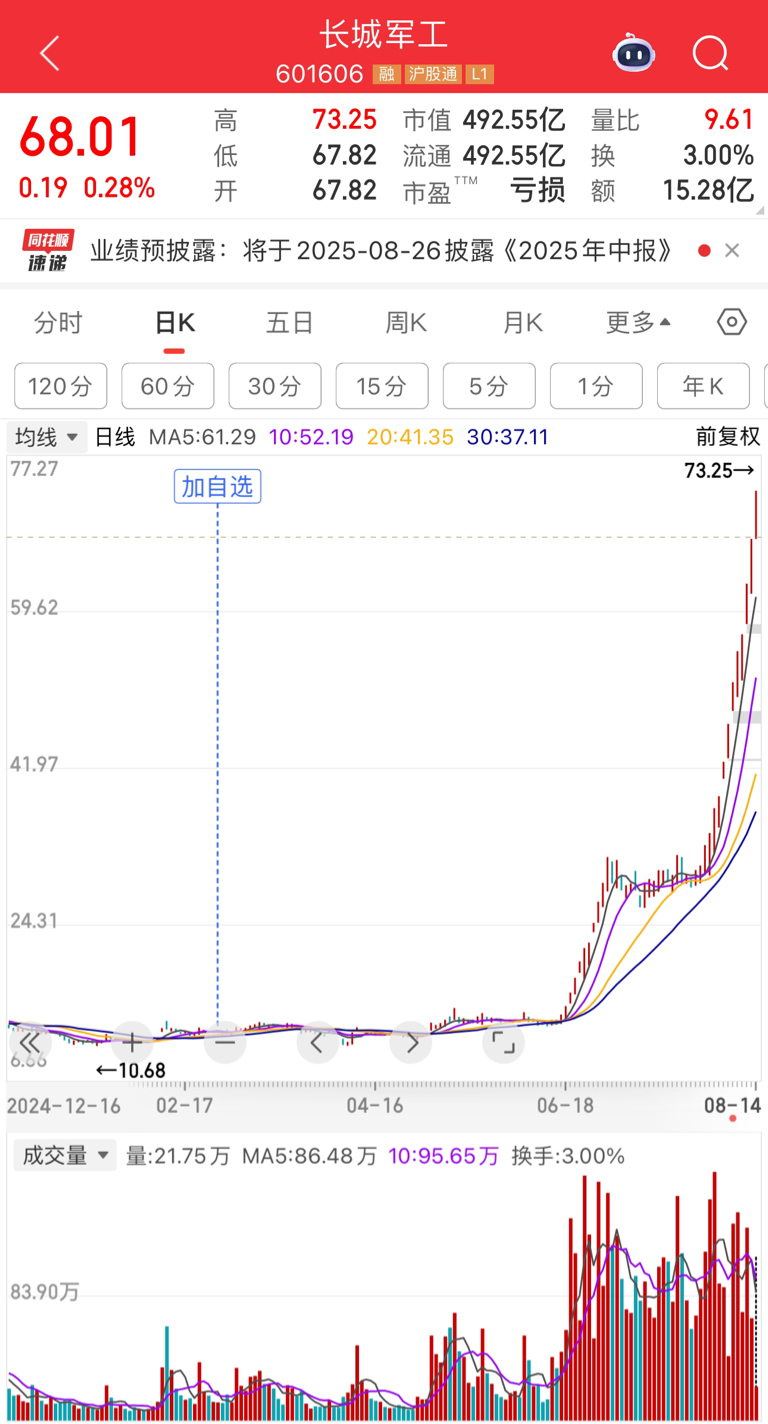Tap the 加自选 label
Viewport: 768px width, 1424px height.
(217, 487)
